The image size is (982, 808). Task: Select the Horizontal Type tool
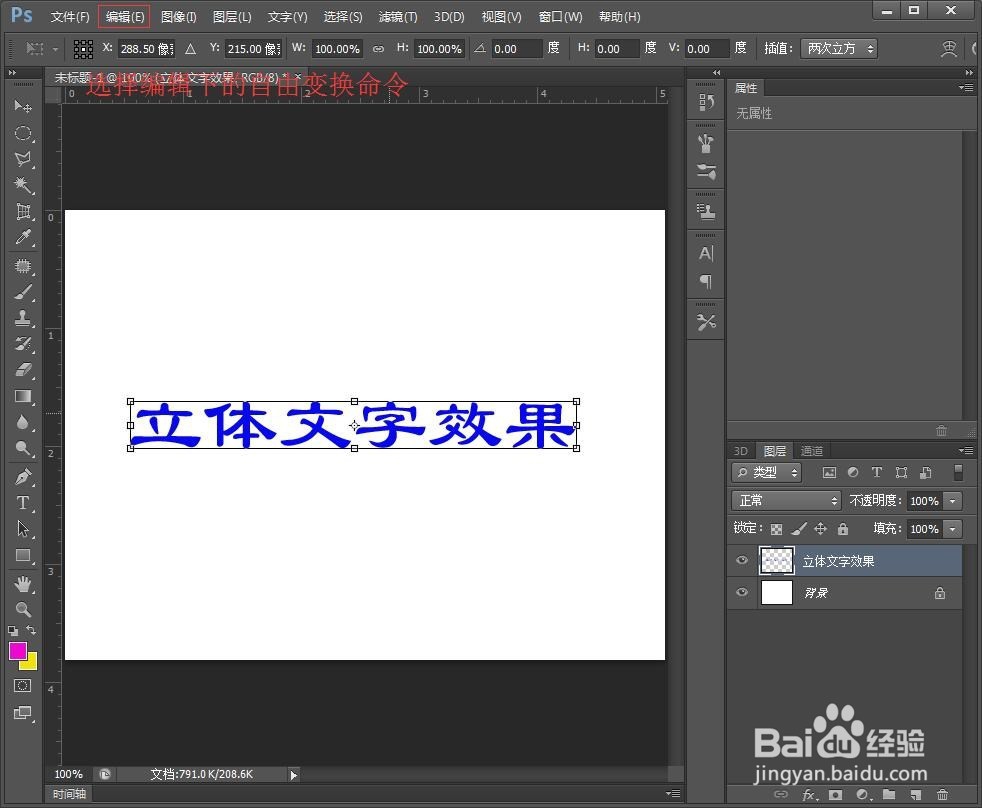tap(24, 502)
